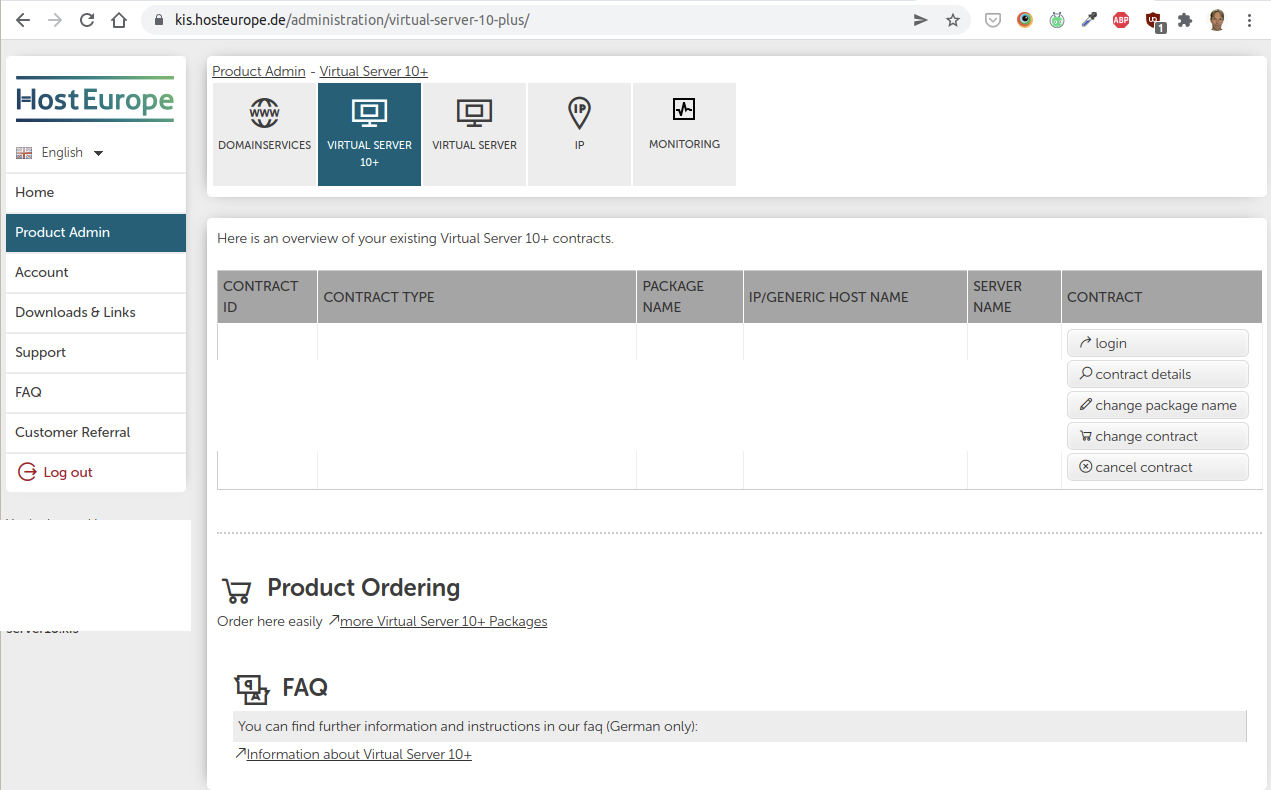Open Chrome's three-dot menu

coord(1250,20)
